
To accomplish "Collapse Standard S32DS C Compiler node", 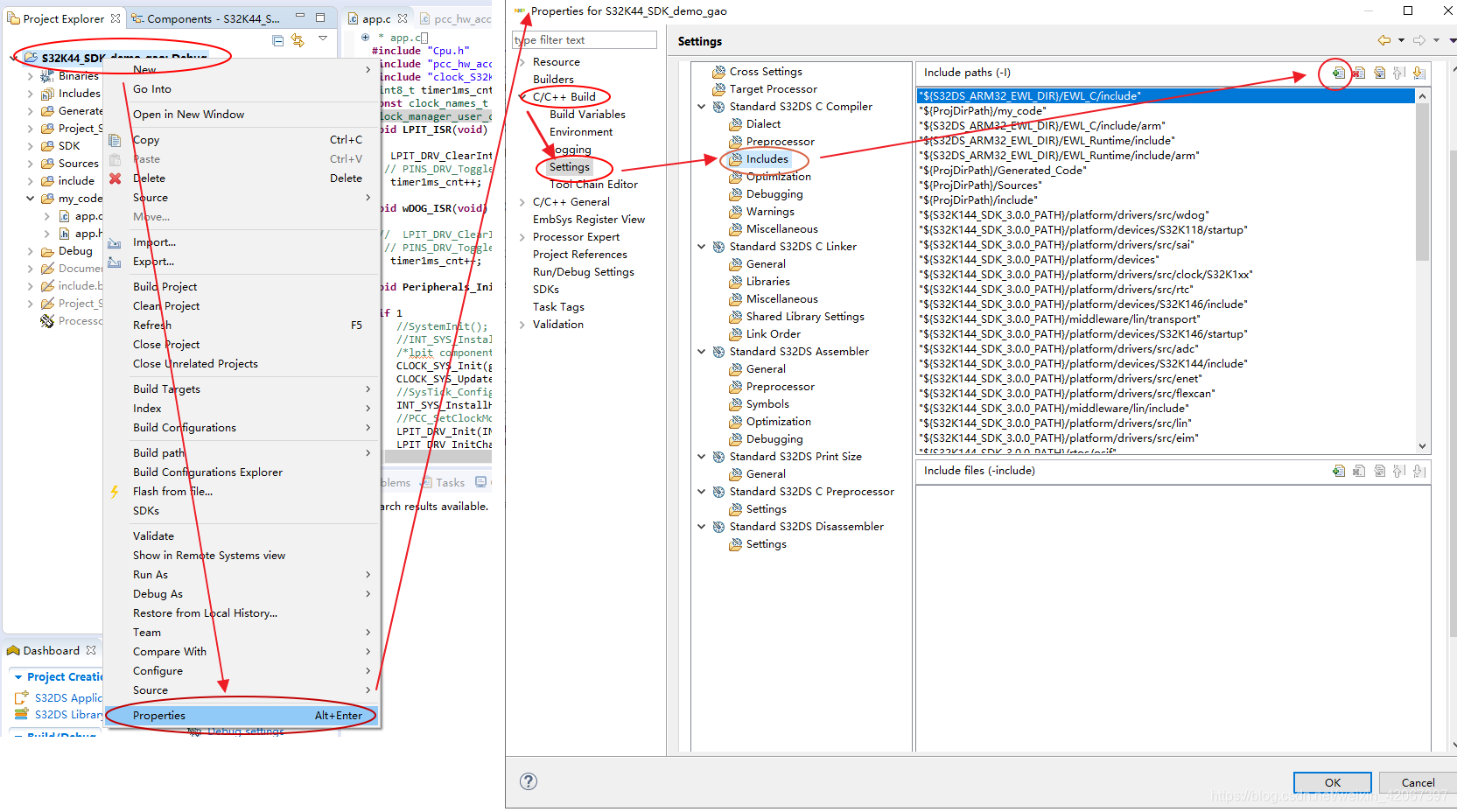I will 701,107.
